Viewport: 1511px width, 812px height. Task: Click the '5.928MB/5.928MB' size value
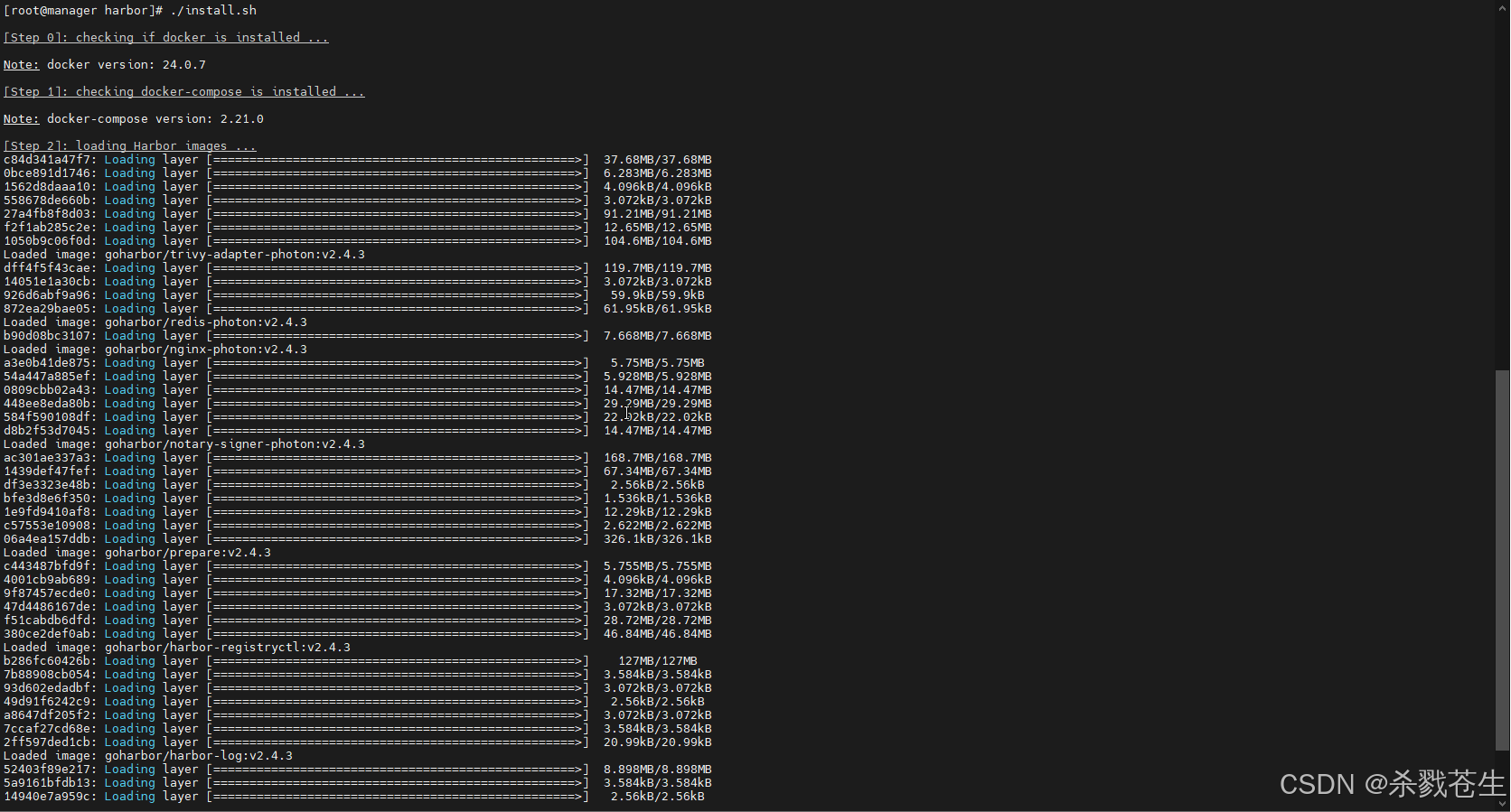tap(658, 377)
